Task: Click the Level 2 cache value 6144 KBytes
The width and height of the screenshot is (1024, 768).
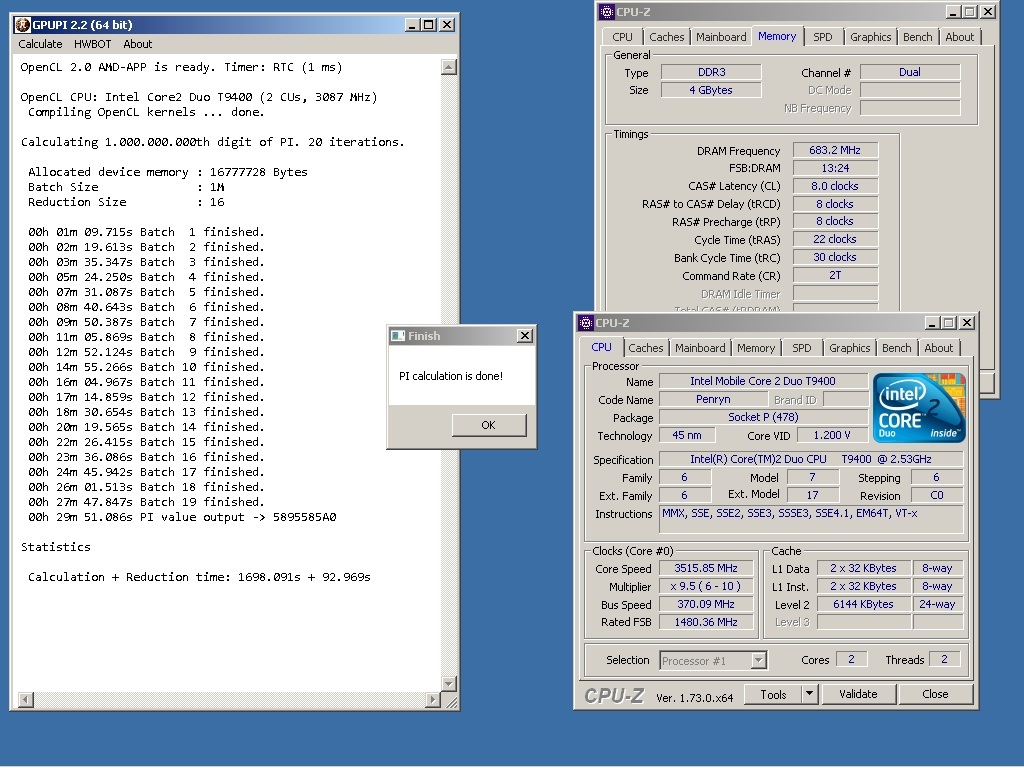Action: 863,605
